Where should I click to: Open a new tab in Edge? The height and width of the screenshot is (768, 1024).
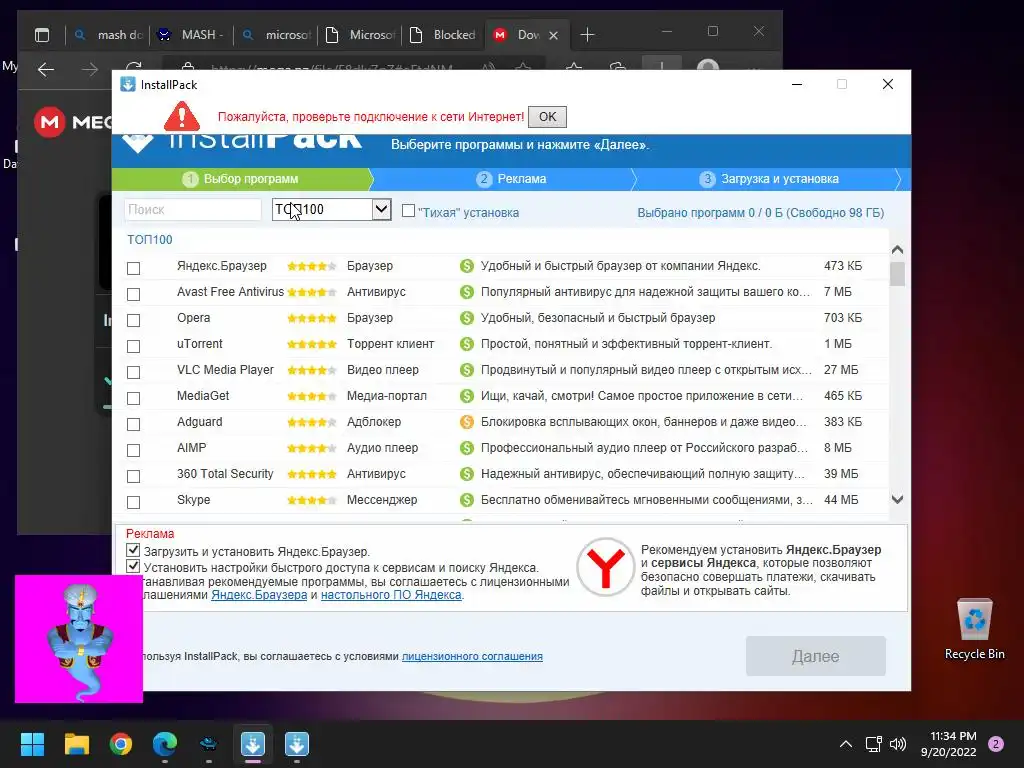[587, 35]
